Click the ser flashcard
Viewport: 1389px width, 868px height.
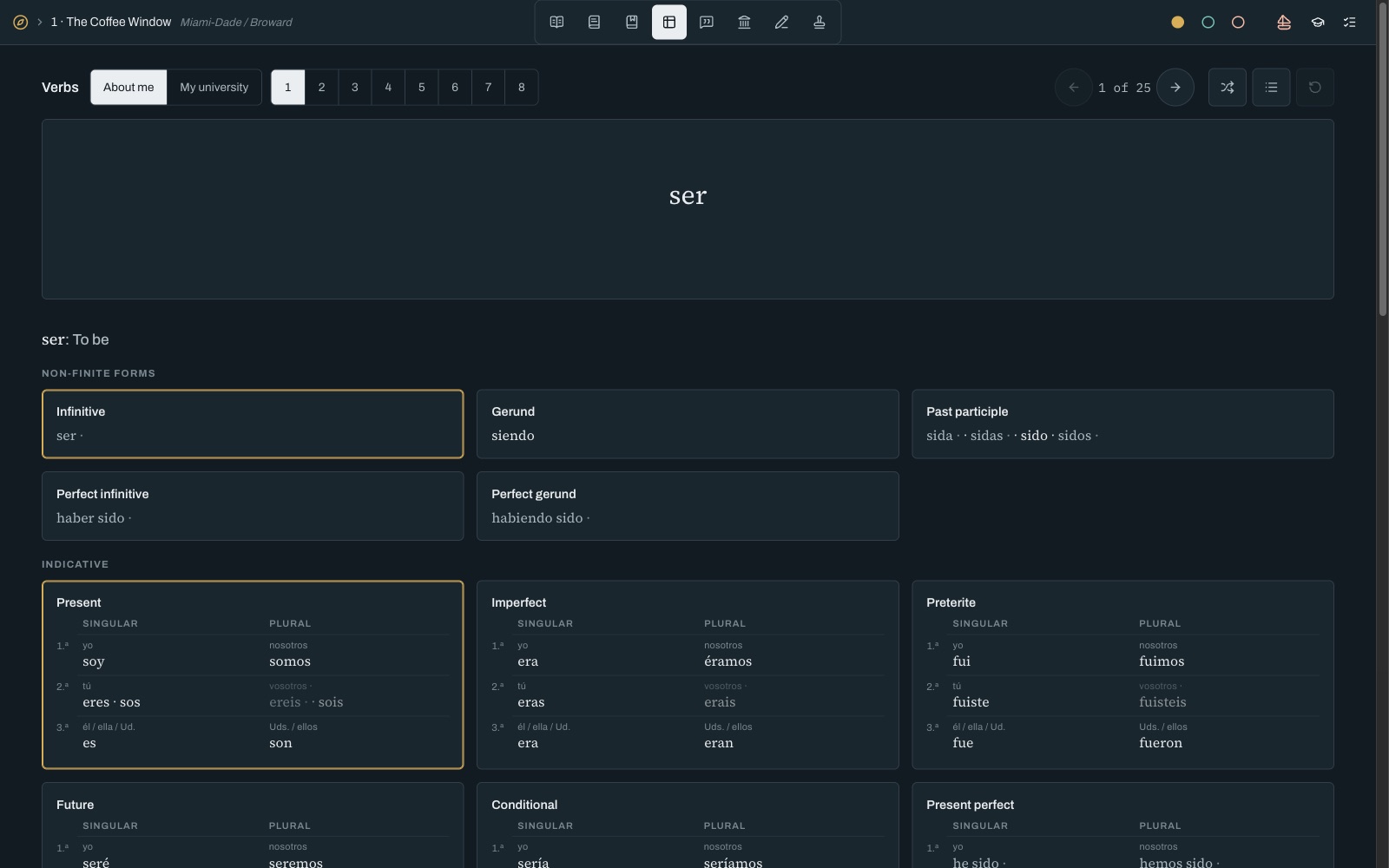[688, 209]
